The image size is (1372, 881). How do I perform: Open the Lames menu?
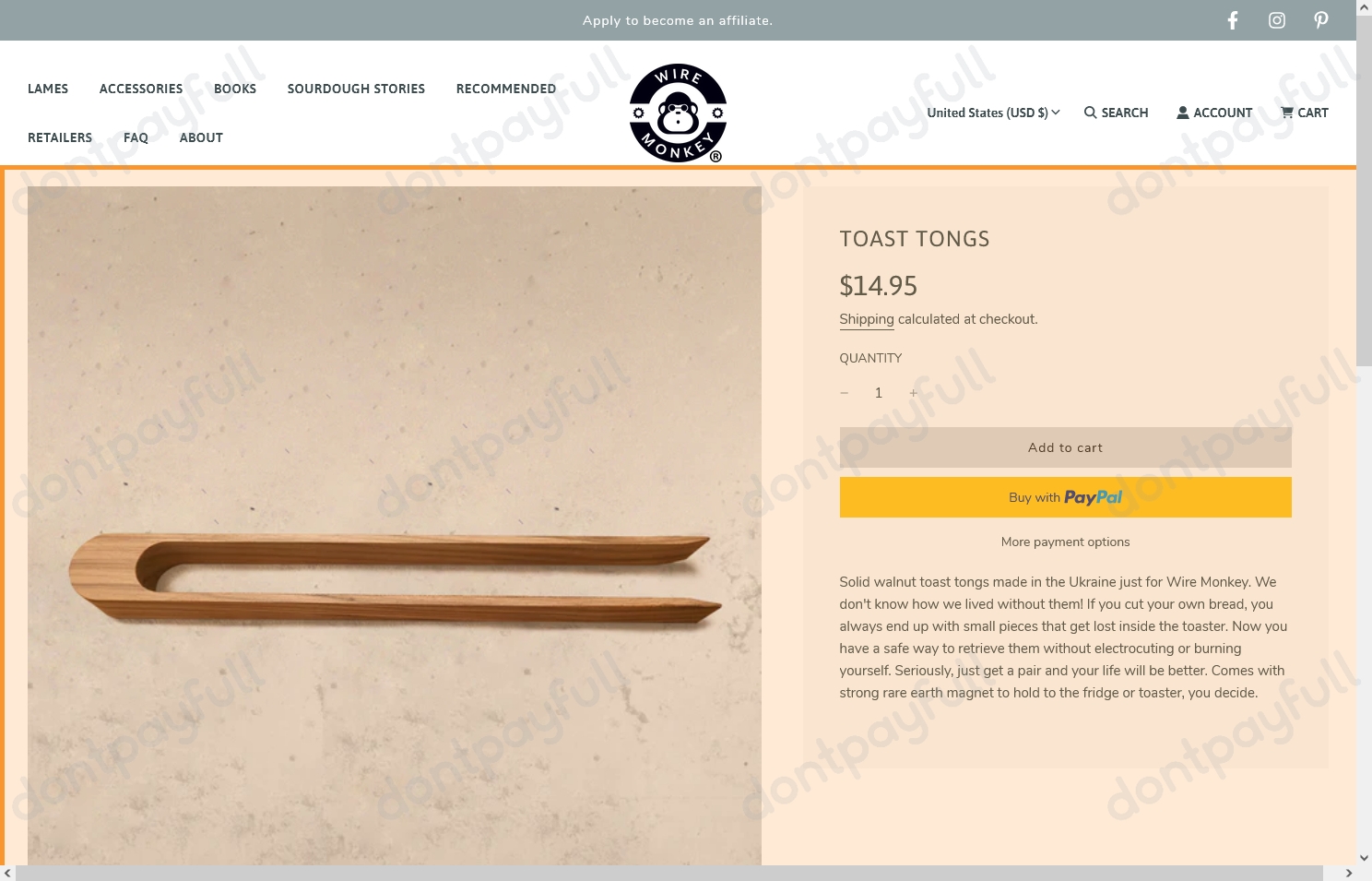tap(48, 89)
